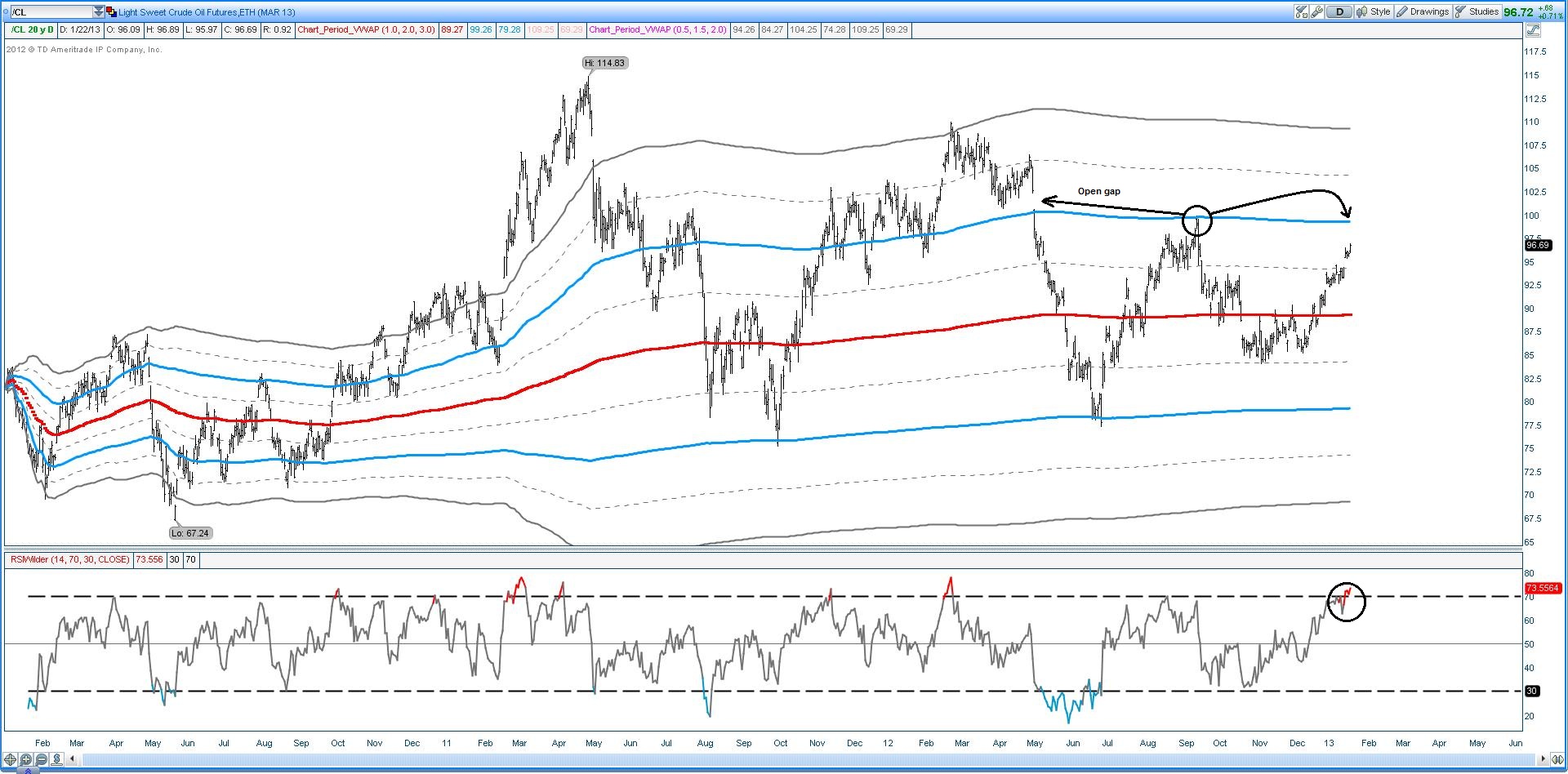
Task: Click the 74.28 VWAP band value
Action: (x=834, y=30)
